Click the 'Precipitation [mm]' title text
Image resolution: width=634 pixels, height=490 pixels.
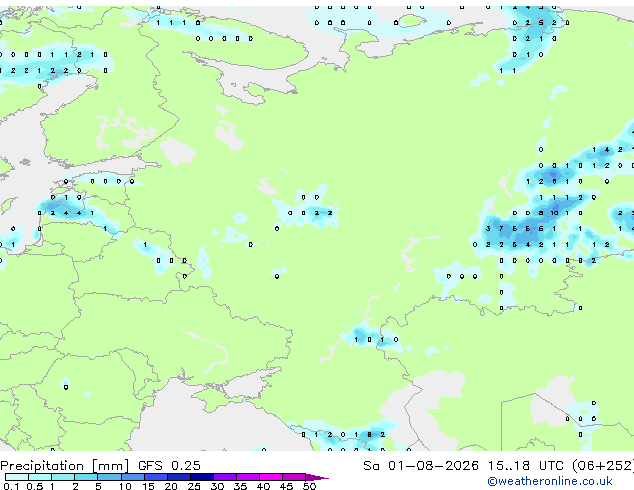point(65,466)
